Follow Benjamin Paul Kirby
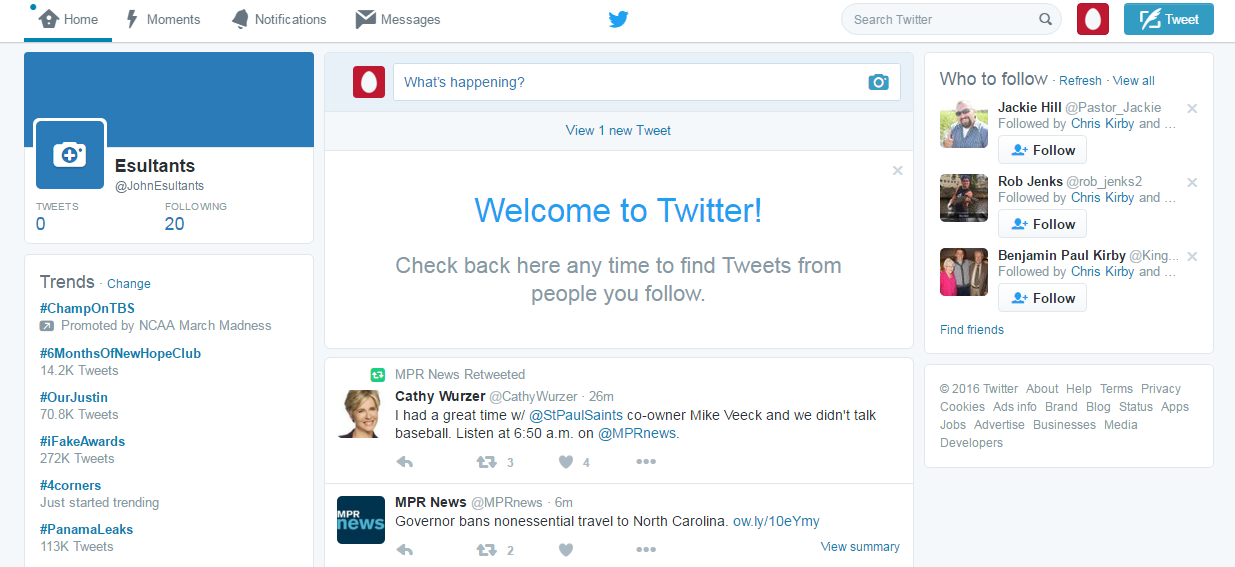This screenshot has height=567, width=1235. pos(1042,298)
